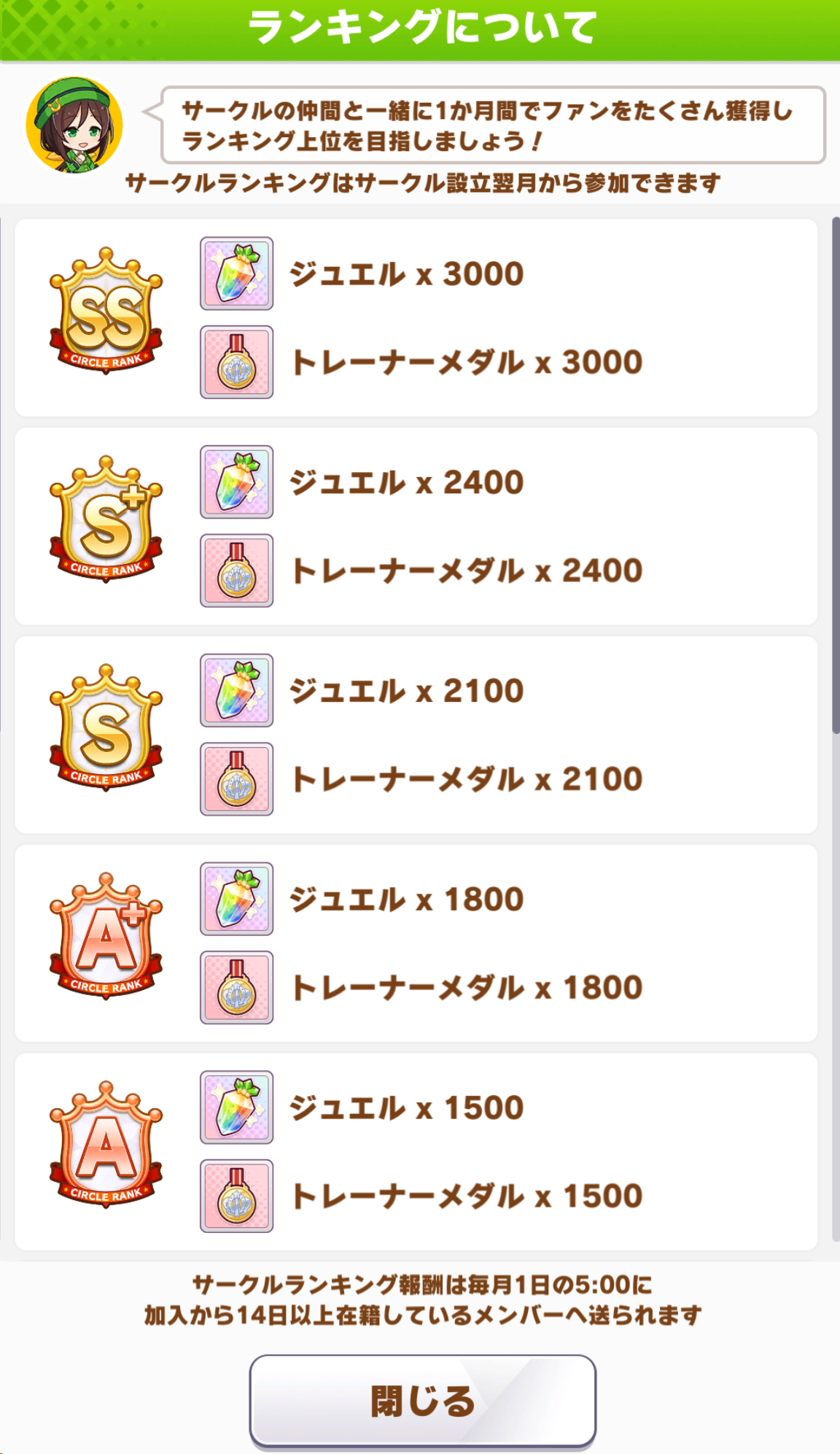This screenshot has width=840, height=1454.
Task: Tap the jewel icon for 1800 reward
Action: pos(237,899)
